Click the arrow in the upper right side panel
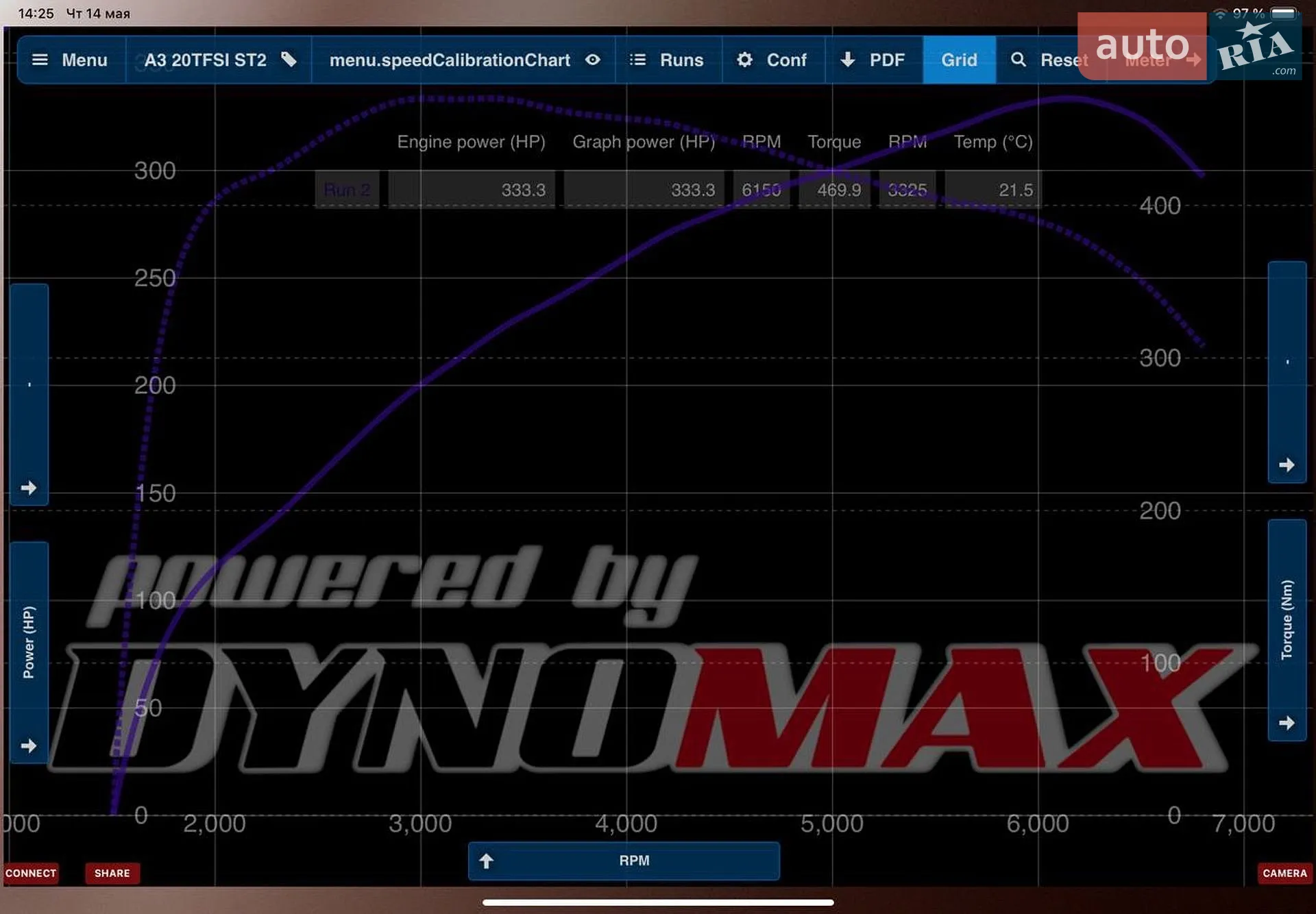Image resolution: width=1316 pixels, height=914 pixels. tap(1287, 465)
